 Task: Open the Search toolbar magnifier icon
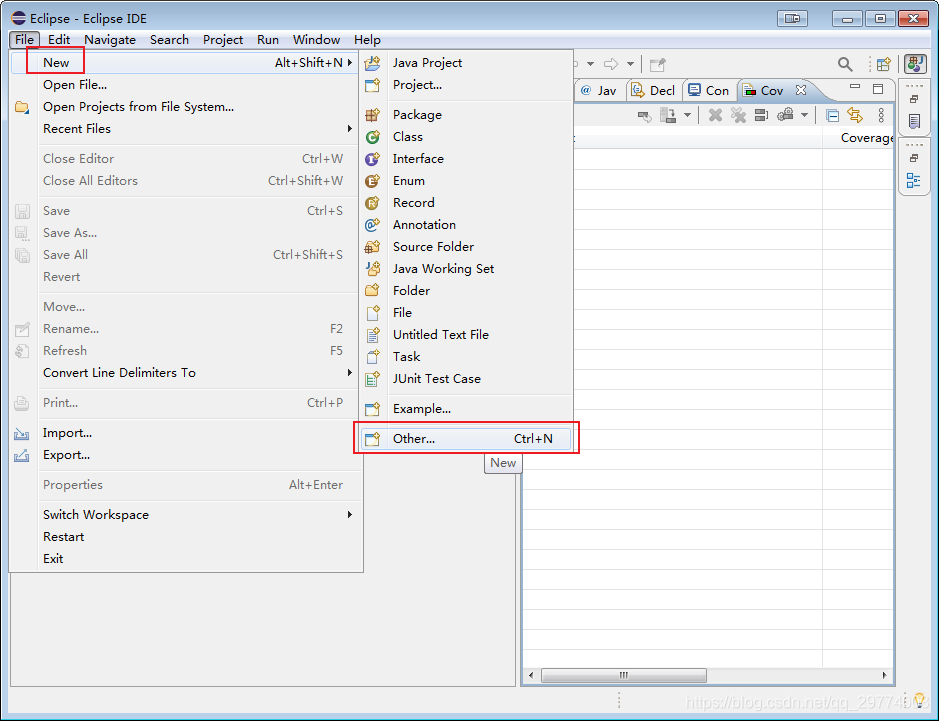pyautogui.click(x=845, y=63)
